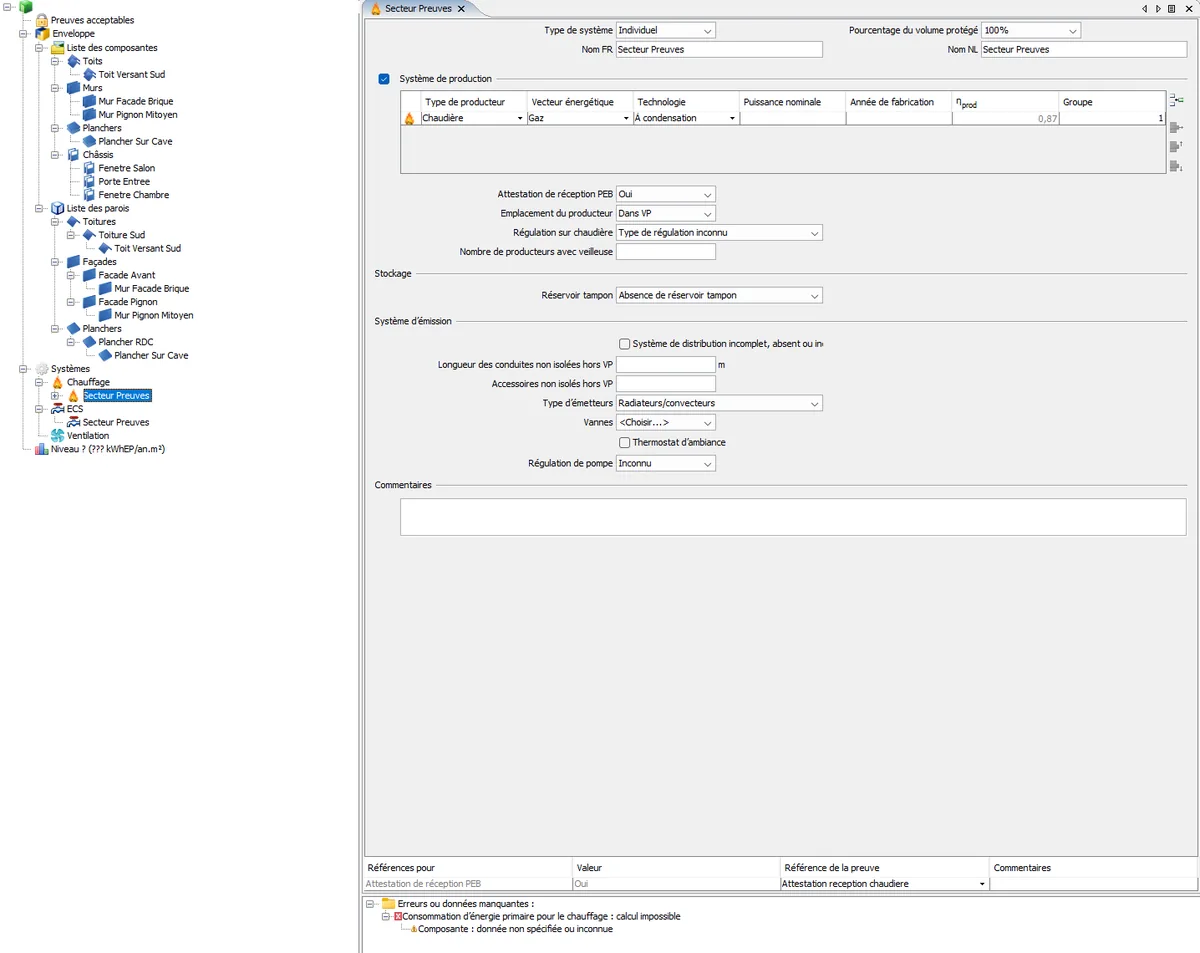Click the gear icon next to Systèmes
Viewport: 1200px width, 953px height.
[x=42, y=369]
